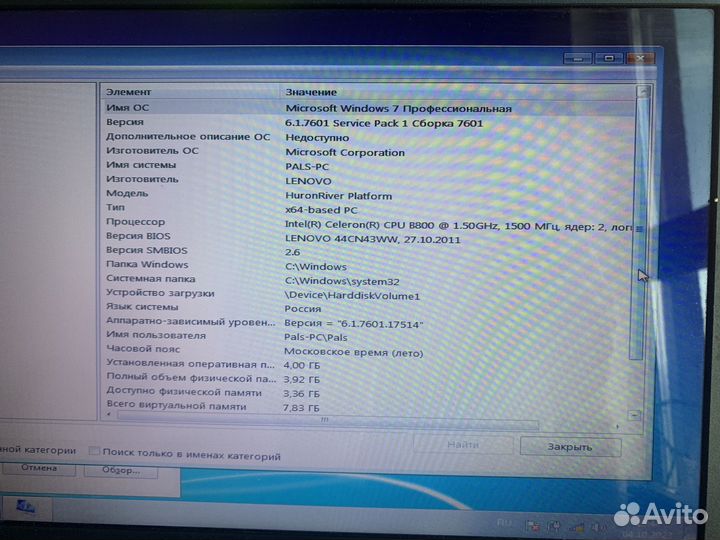Click the value "4,00 ГБ"
The width and height of the screenshot is (720, 540).
[302, 366]
